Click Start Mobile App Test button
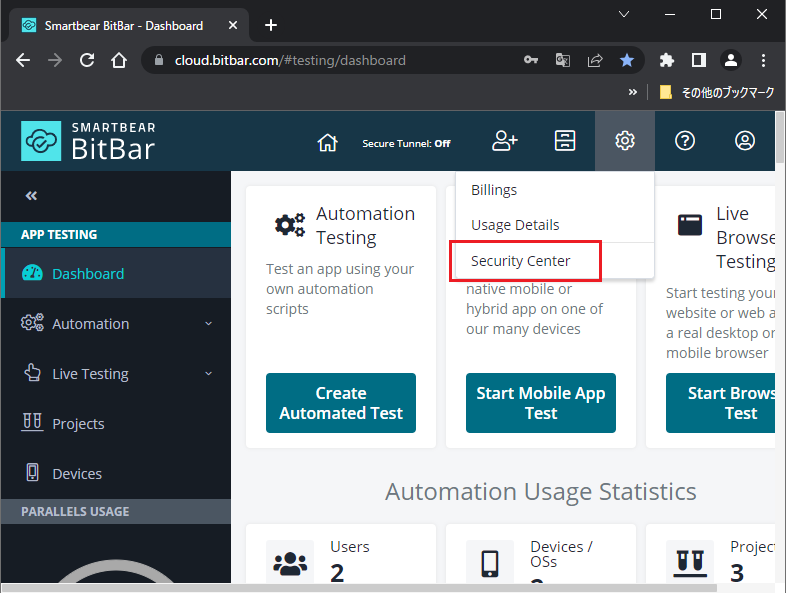Image resolution: width=786 pixels, height=593 pixels. (x=541, y=403)
